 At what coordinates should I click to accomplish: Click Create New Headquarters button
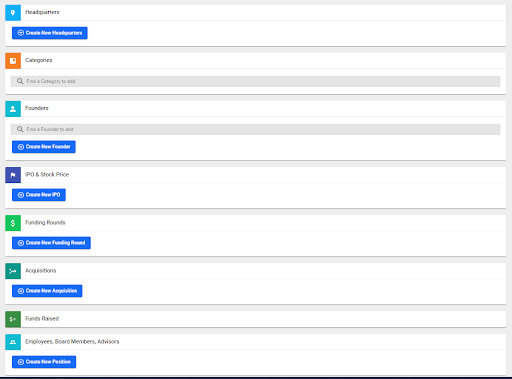click(50, 33)
